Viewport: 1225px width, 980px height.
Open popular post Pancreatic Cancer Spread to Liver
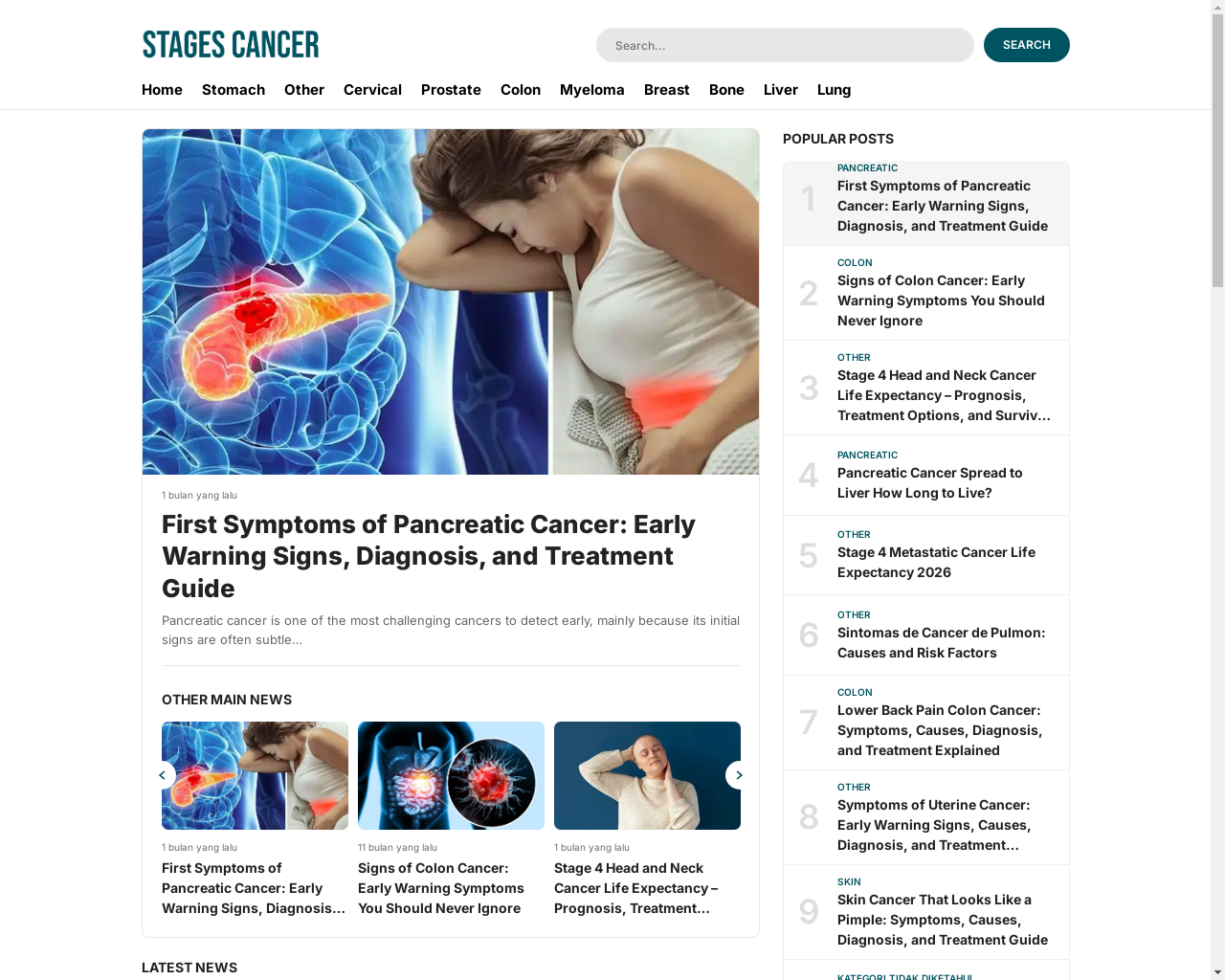coord(929,483)
